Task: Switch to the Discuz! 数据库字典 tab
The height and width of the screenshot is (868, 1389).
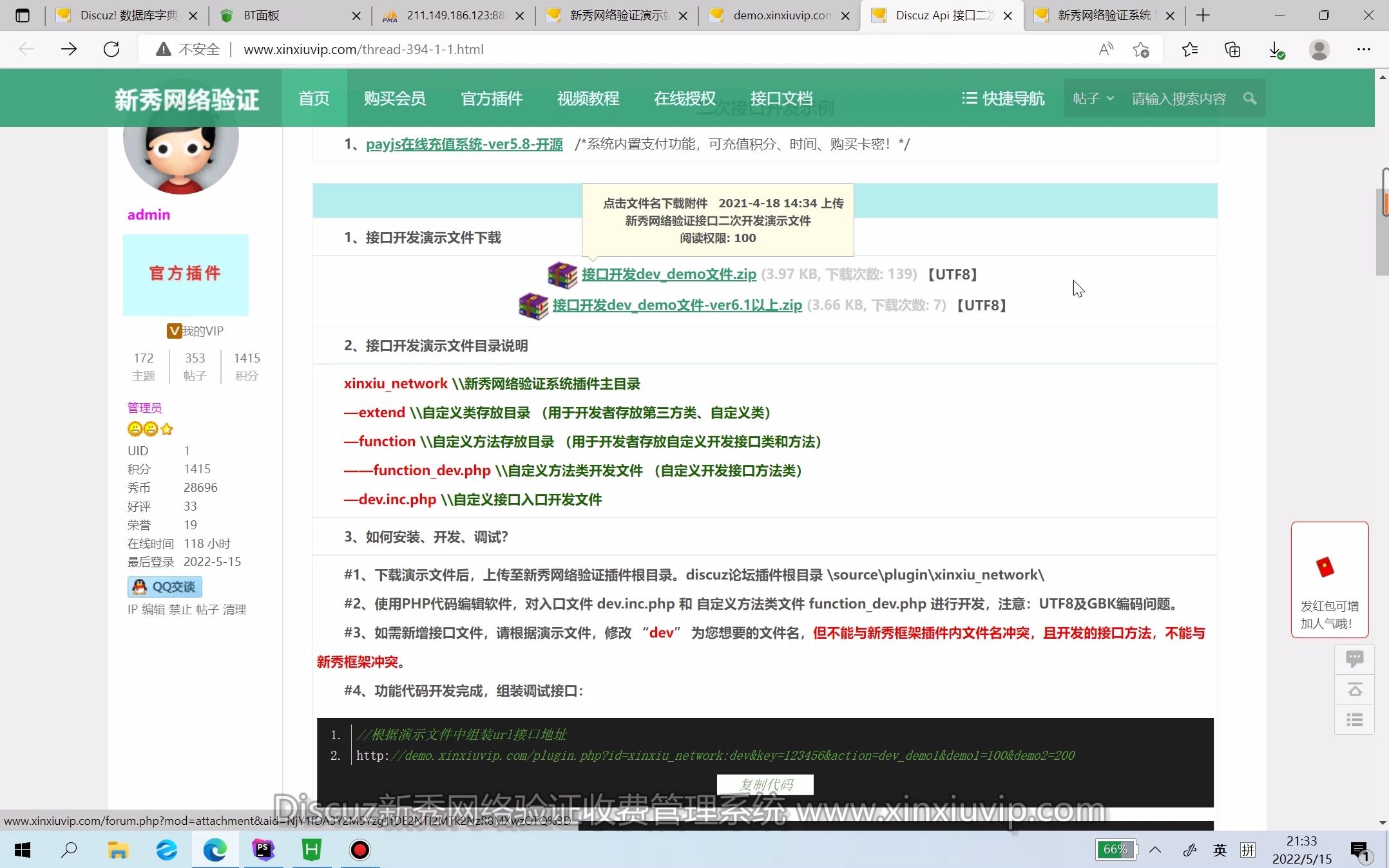Action: (126, 15)
